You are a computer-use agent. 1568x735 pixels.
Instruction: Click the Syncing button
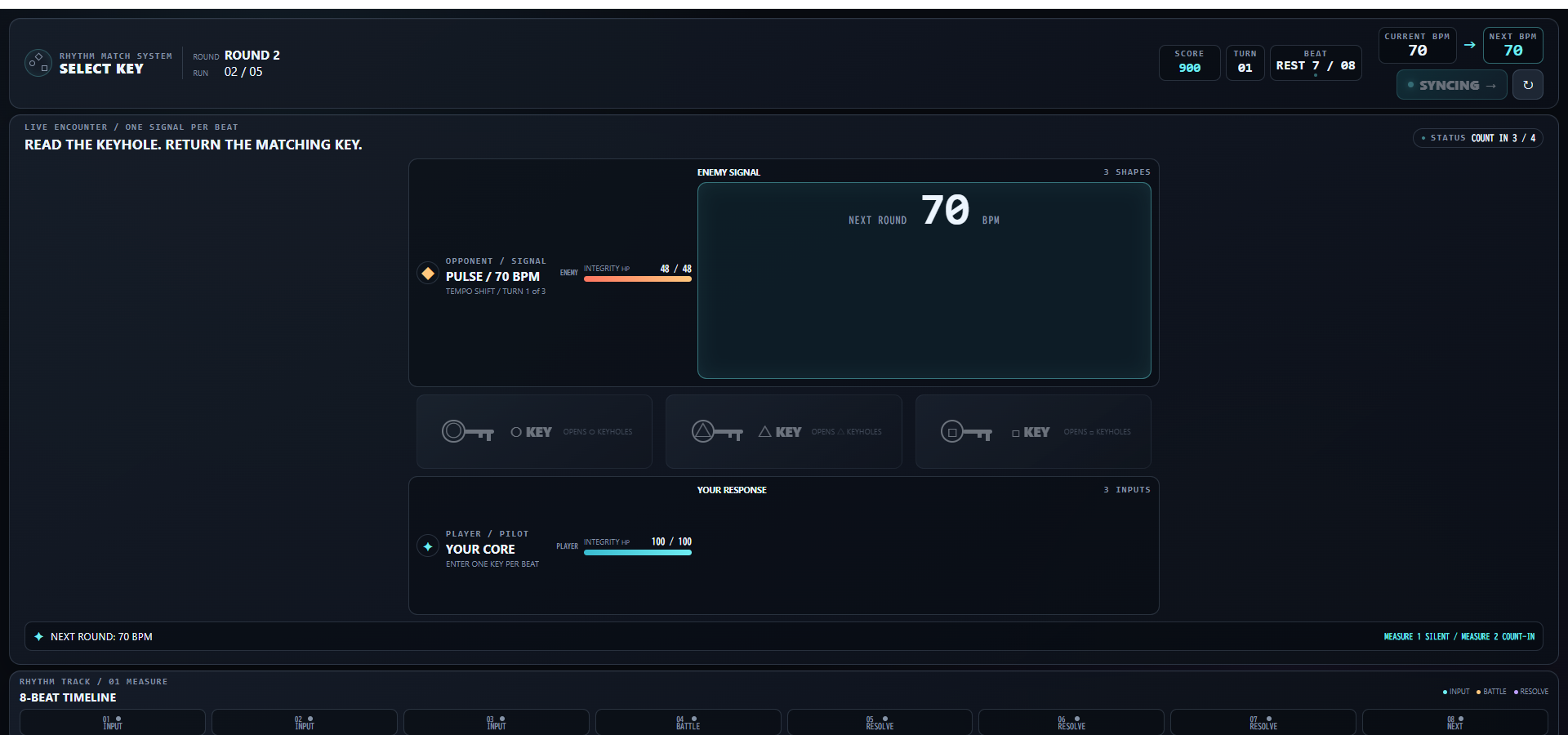click(x=1451, y=85)
